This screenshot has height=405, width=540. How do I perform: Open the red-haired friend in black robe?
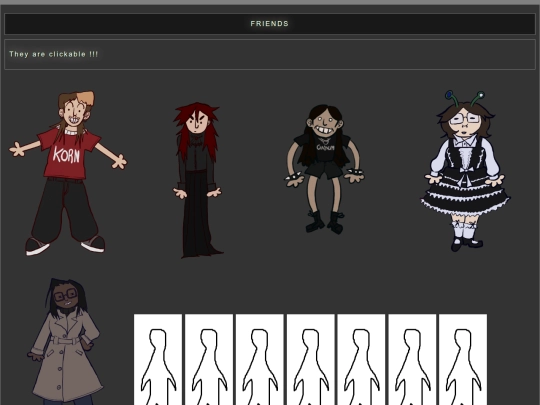(197, 180)
